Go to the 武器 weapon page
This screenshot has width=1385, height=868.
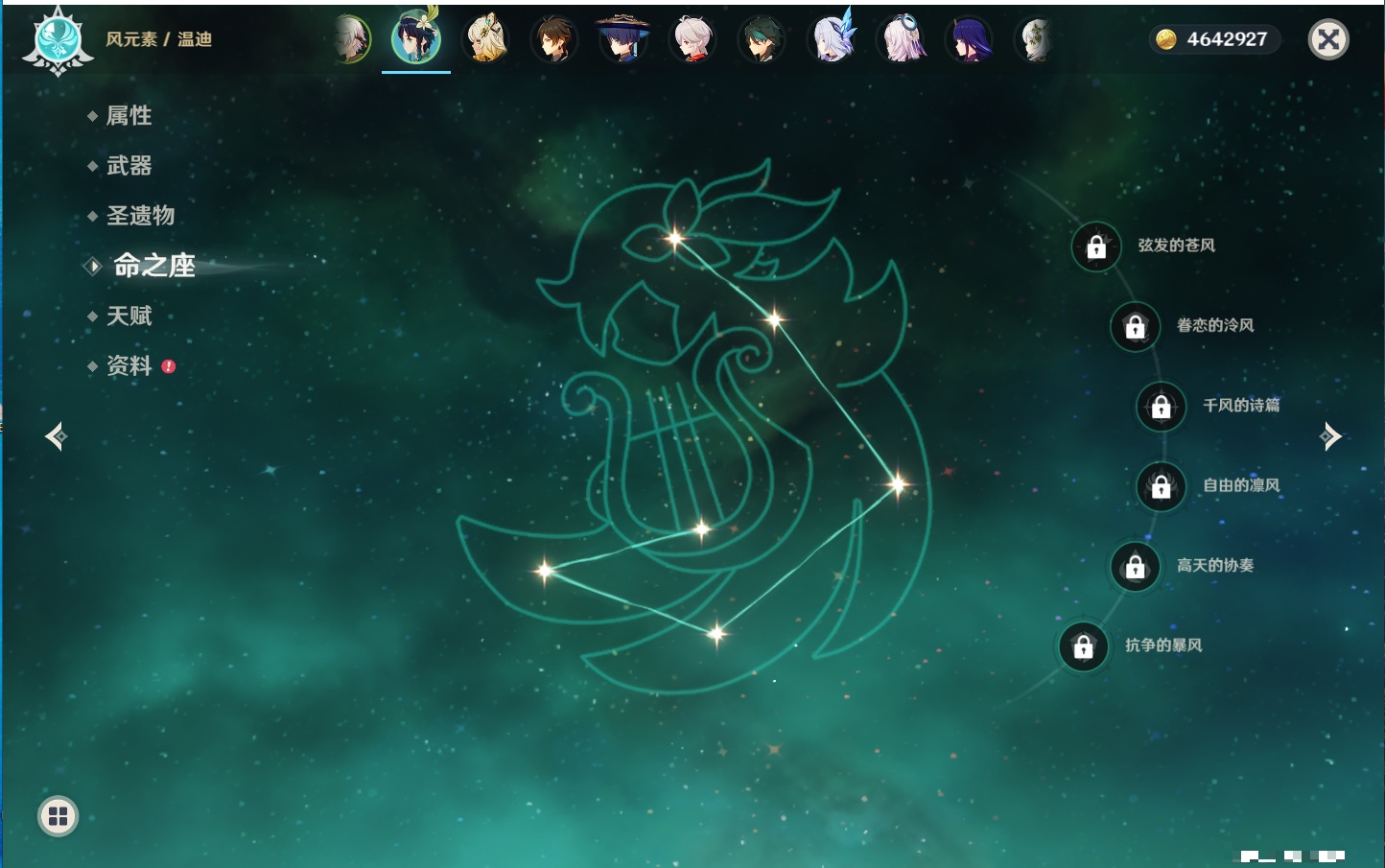point(129,166)
